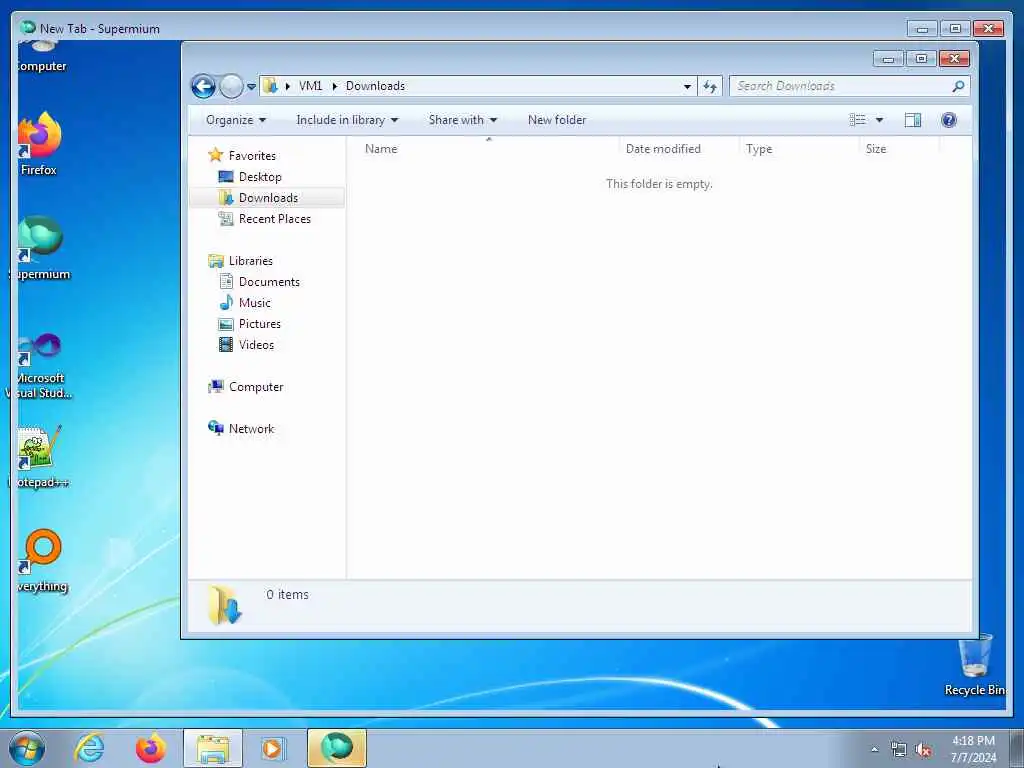The width and height of the screenshot is (1024, 768).
Task: Go back using Explorer's Back arrow
Action: [203, 86]
